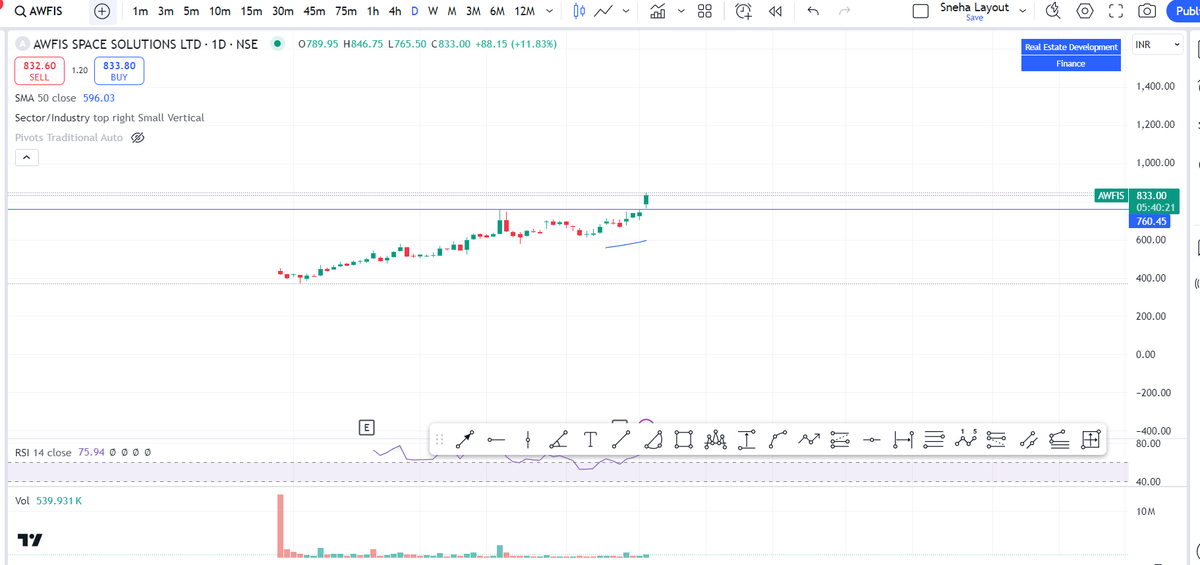The width and height of the screenshot is (1200, 565).
Task: Click the E earnings marker
Action: click(x=366, y=427)
